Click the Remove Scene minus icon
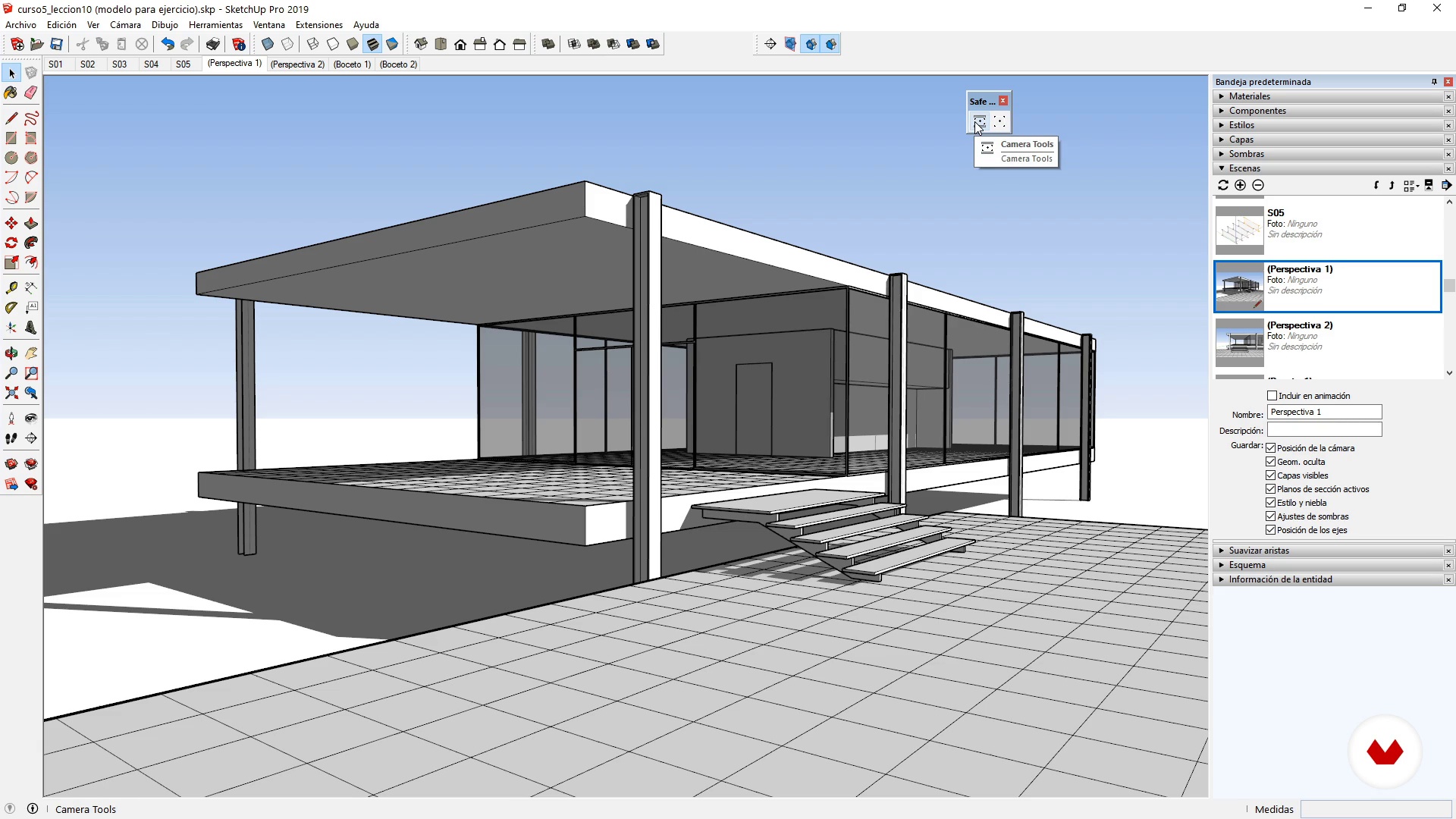Screen dimensions: 1456x819 click(x=1258, y=185)
